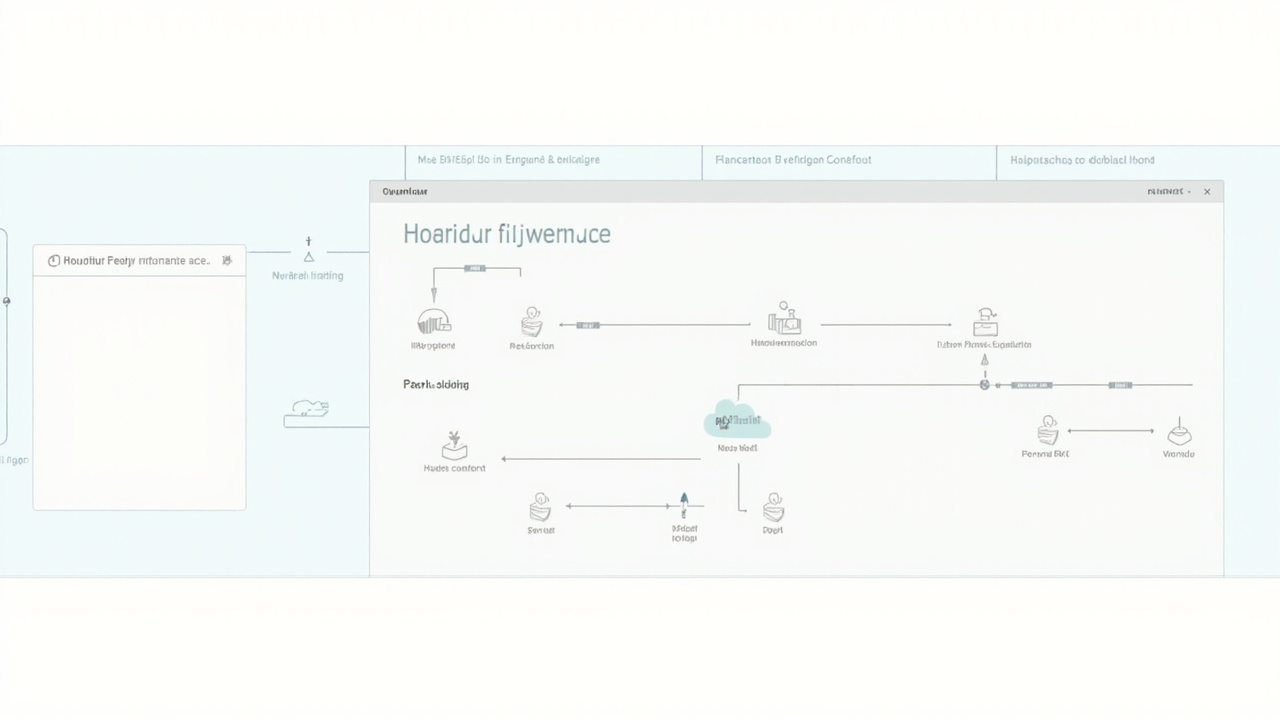Click the person icon labeled Perand RKC
Screen dimensions: 1280x720
coord(1047,431)
